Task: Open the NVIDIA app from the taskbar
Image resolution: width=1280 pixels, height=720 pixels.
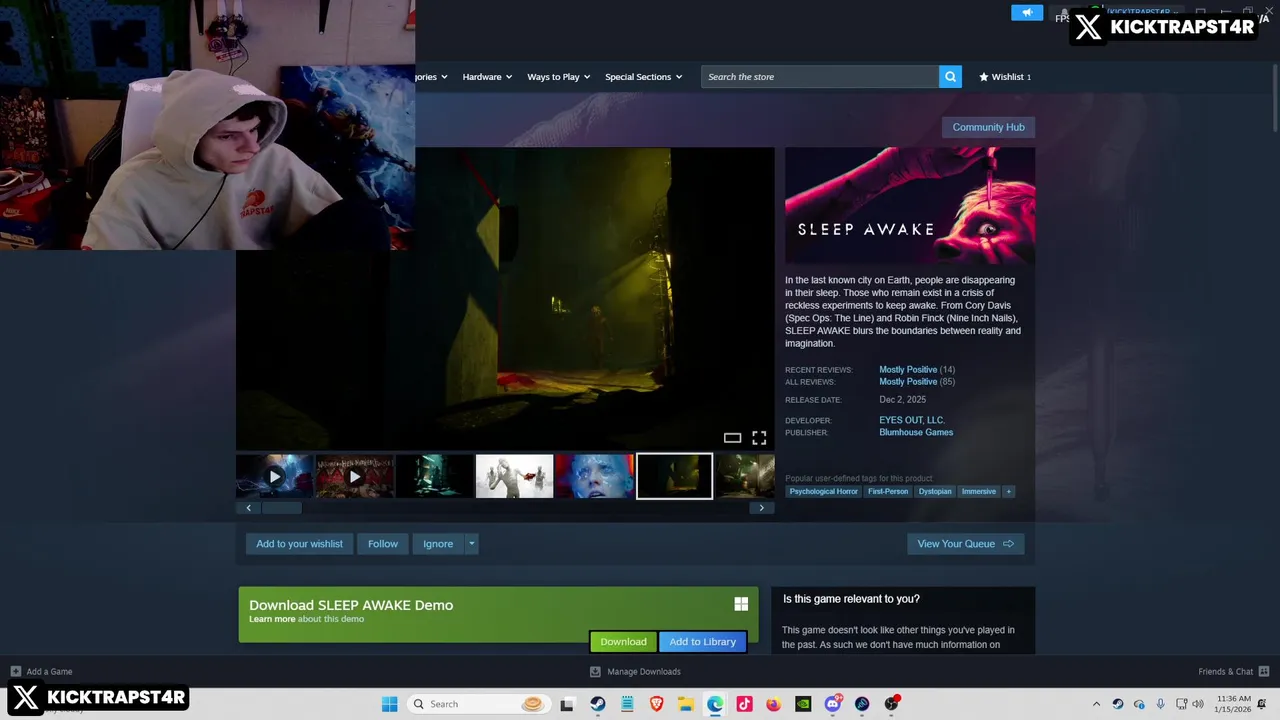Action: (x=803, y=704)
